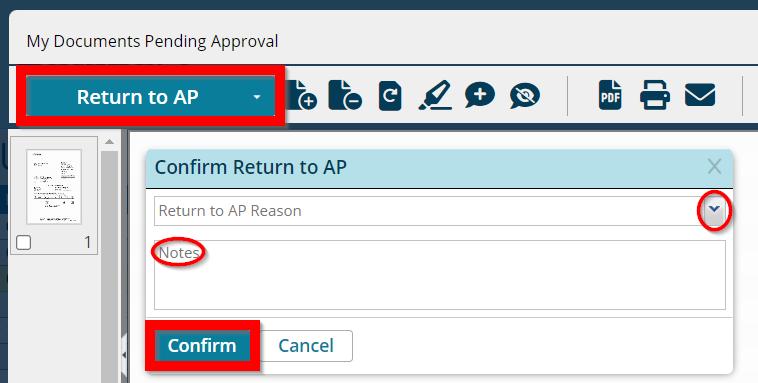This screenshot has height=383, width=758.
Task: Click the Cancel button
Action: pos(306,346)
